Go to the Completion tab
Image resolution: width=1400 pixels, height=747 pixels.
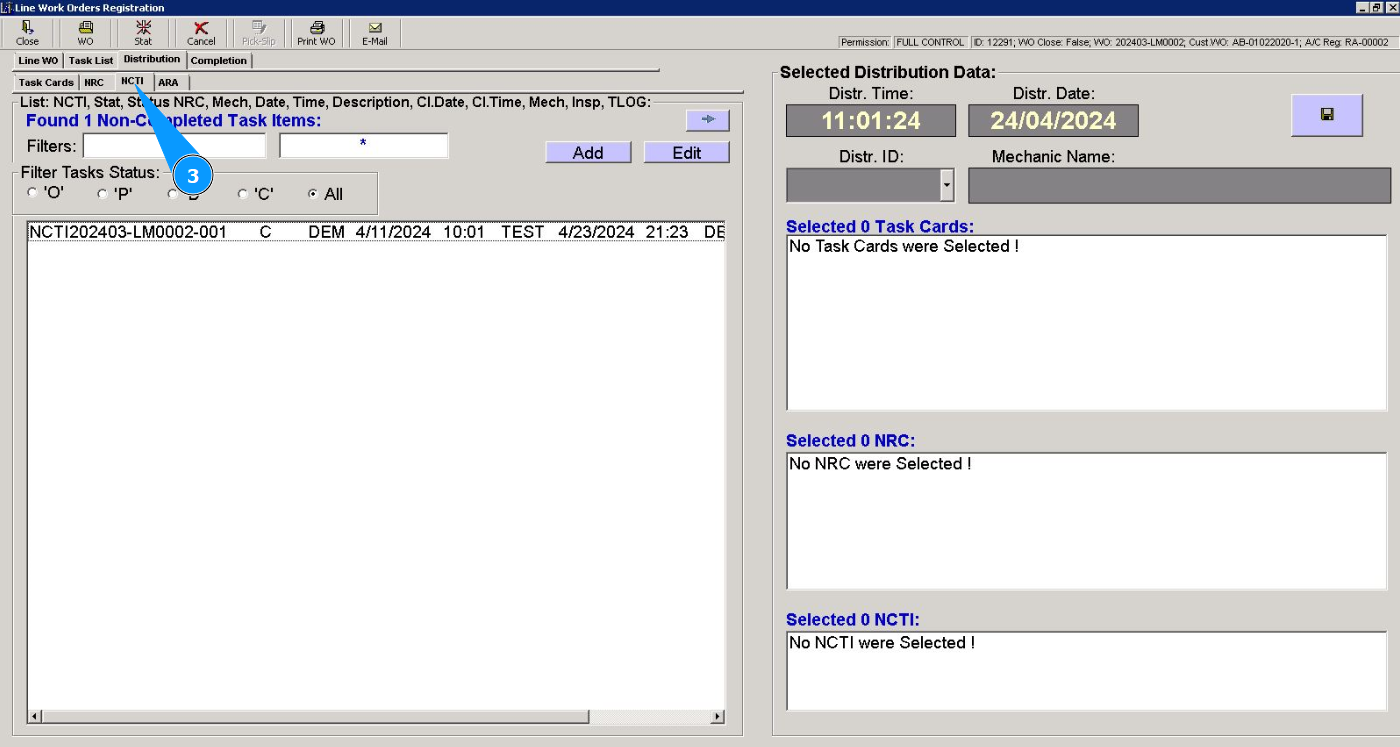(x=219, y=61)
